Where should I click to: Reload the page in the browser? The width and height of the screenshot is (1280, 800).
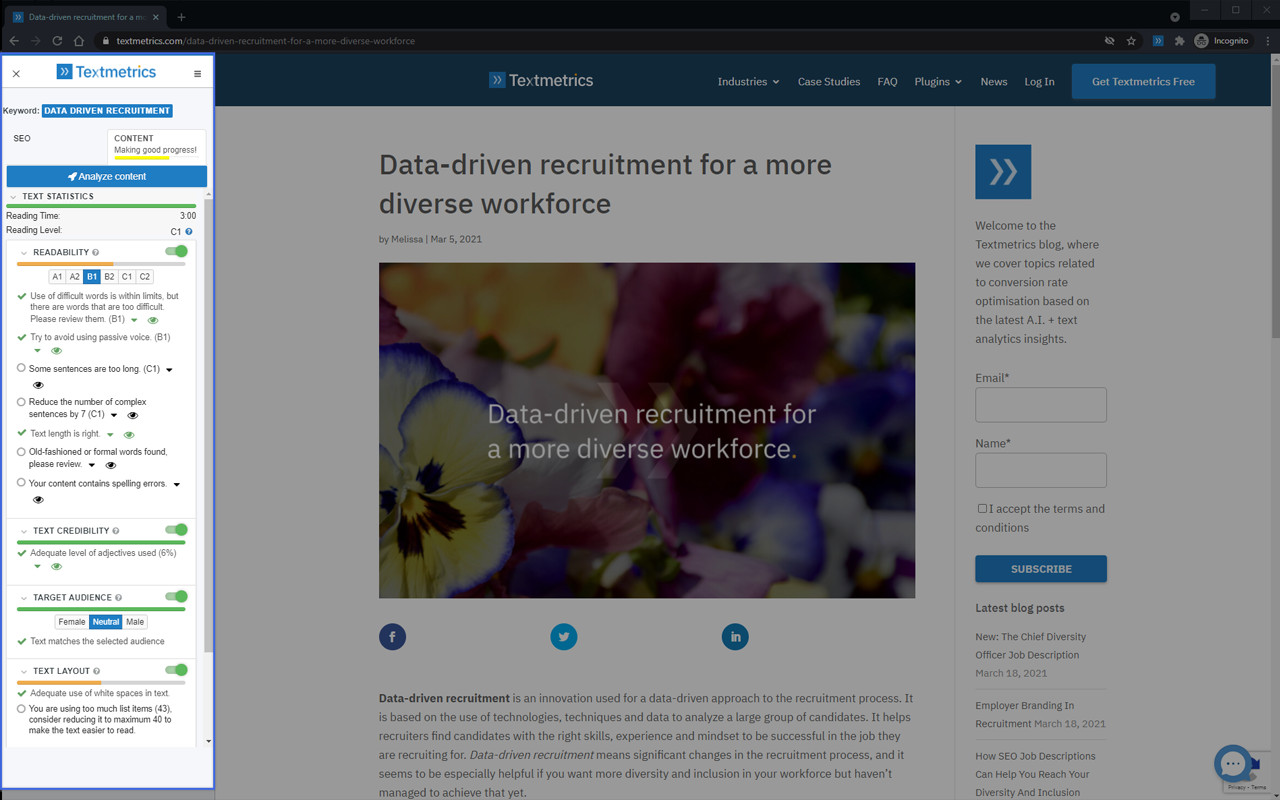[57, 41]
